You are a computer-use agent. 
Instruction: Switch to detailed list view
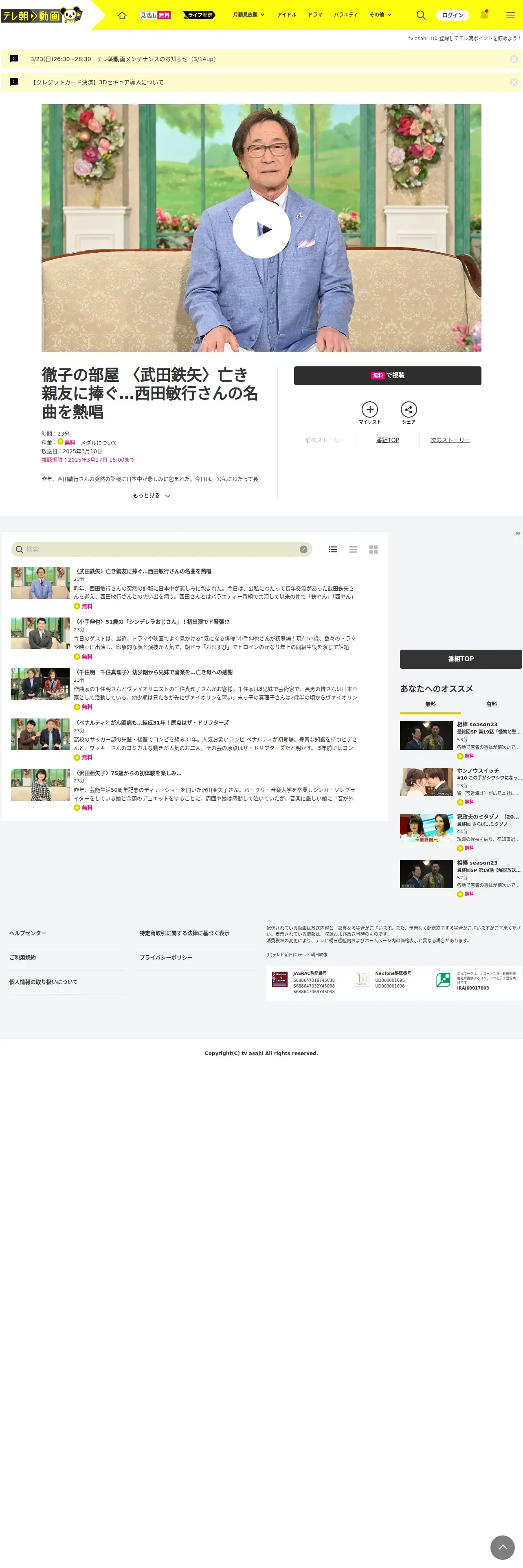332,549
